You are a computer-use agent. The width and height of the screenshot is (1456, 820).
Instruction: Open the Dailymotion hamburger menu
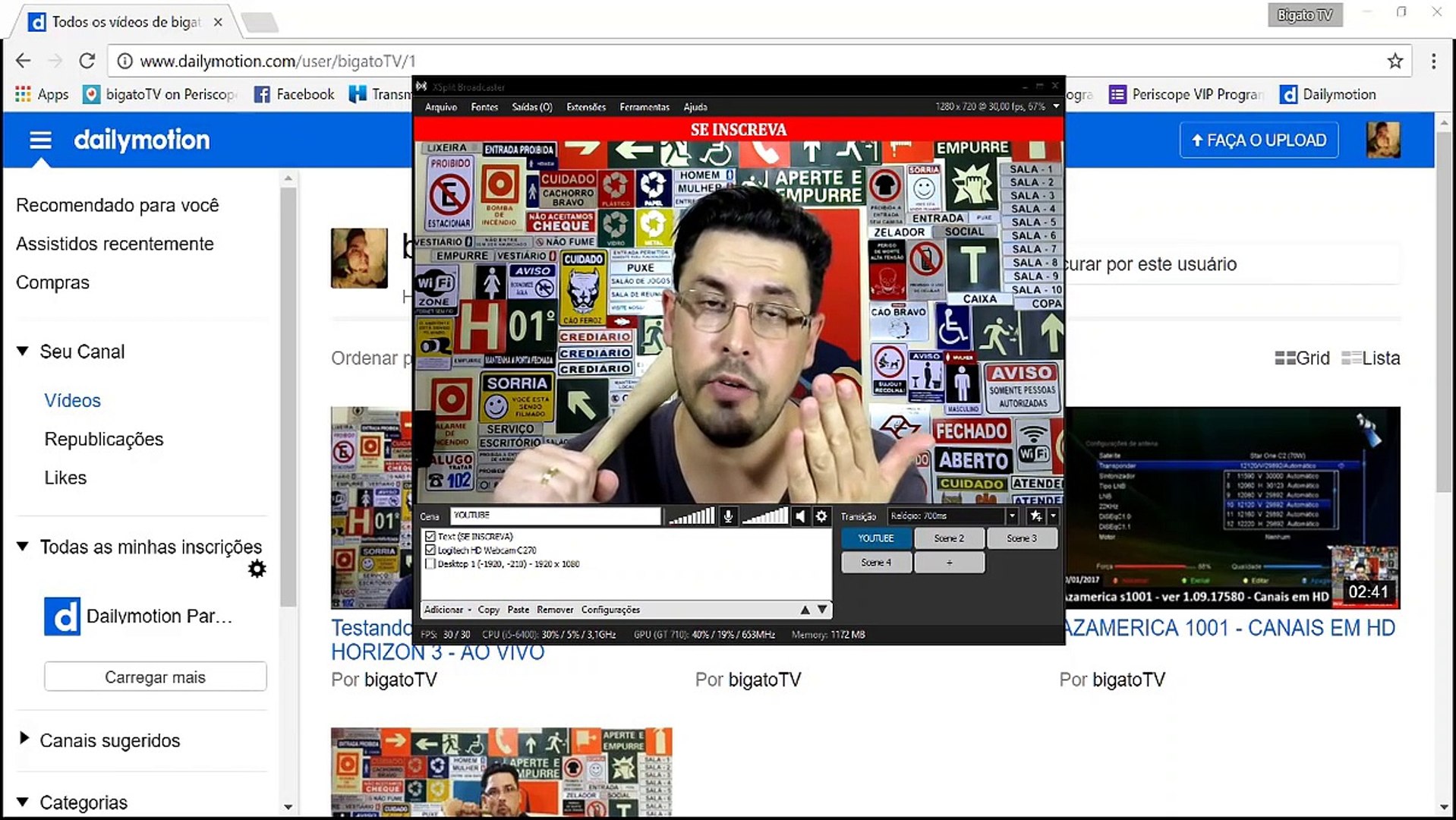coord(40,140)
